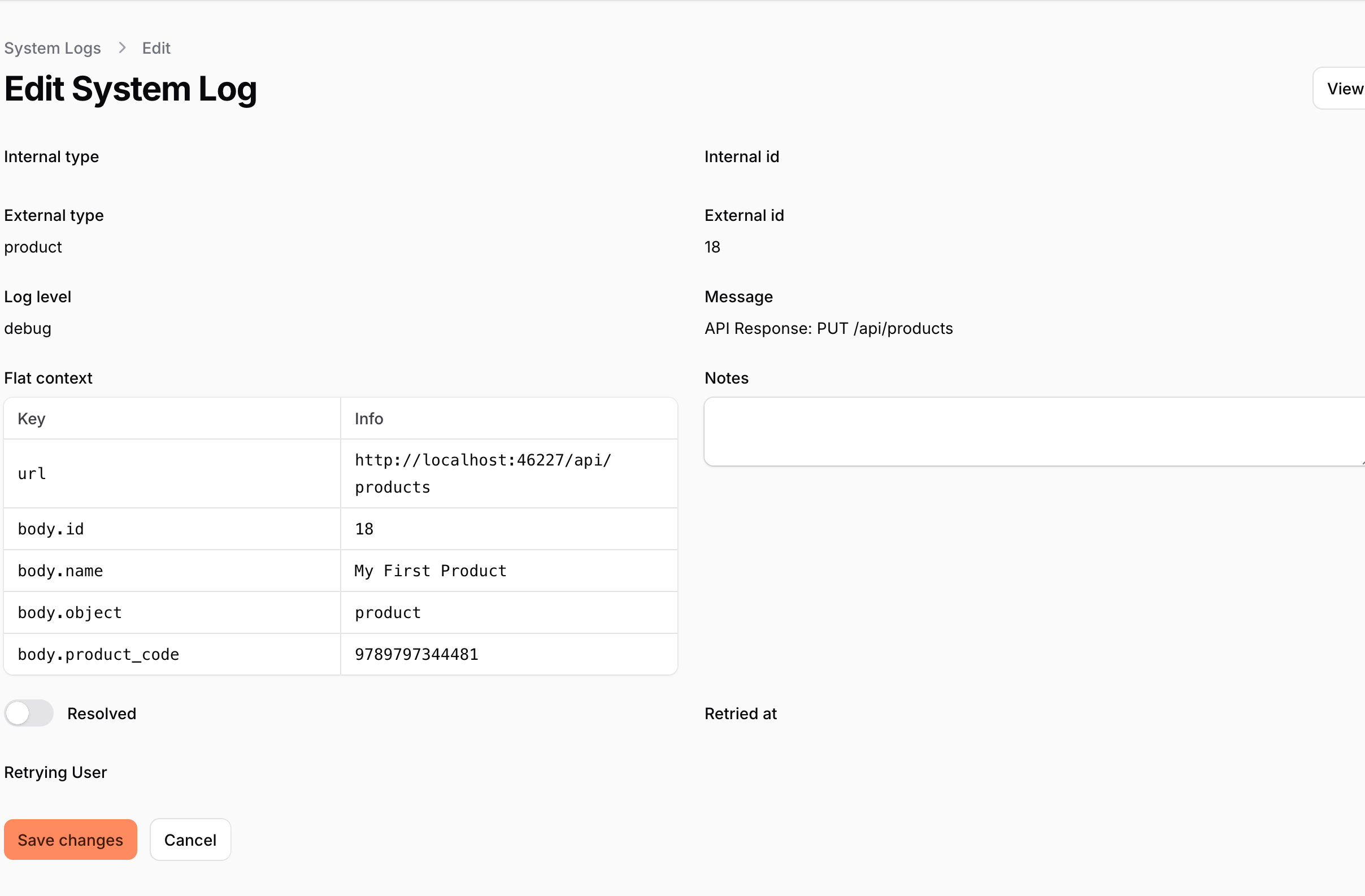
Task: Save changes to the system log
Action: [x=71, y=839]
